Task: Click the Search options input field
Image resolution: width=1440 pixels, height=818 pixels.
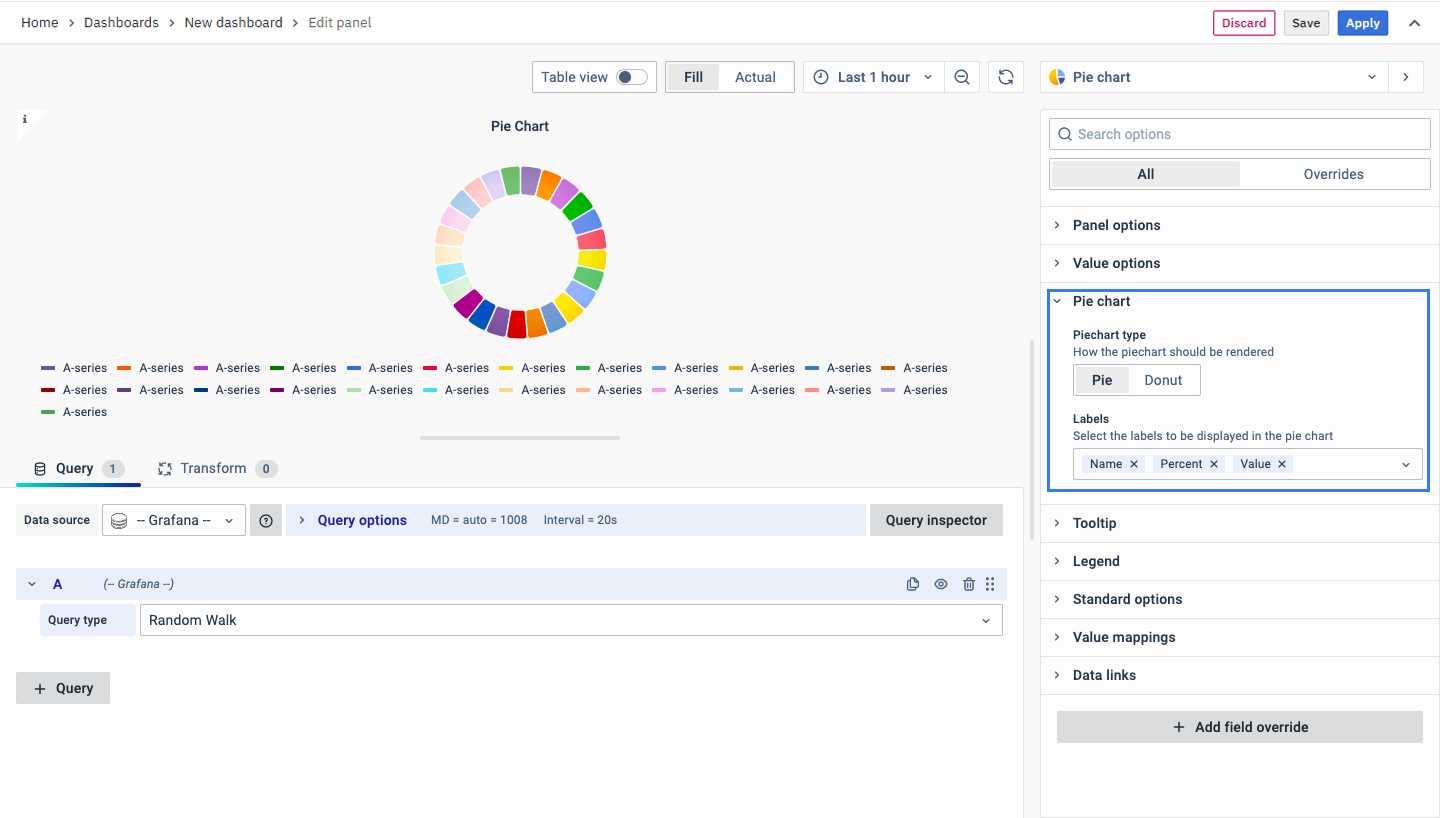Action: click(x=1240, y=134)
